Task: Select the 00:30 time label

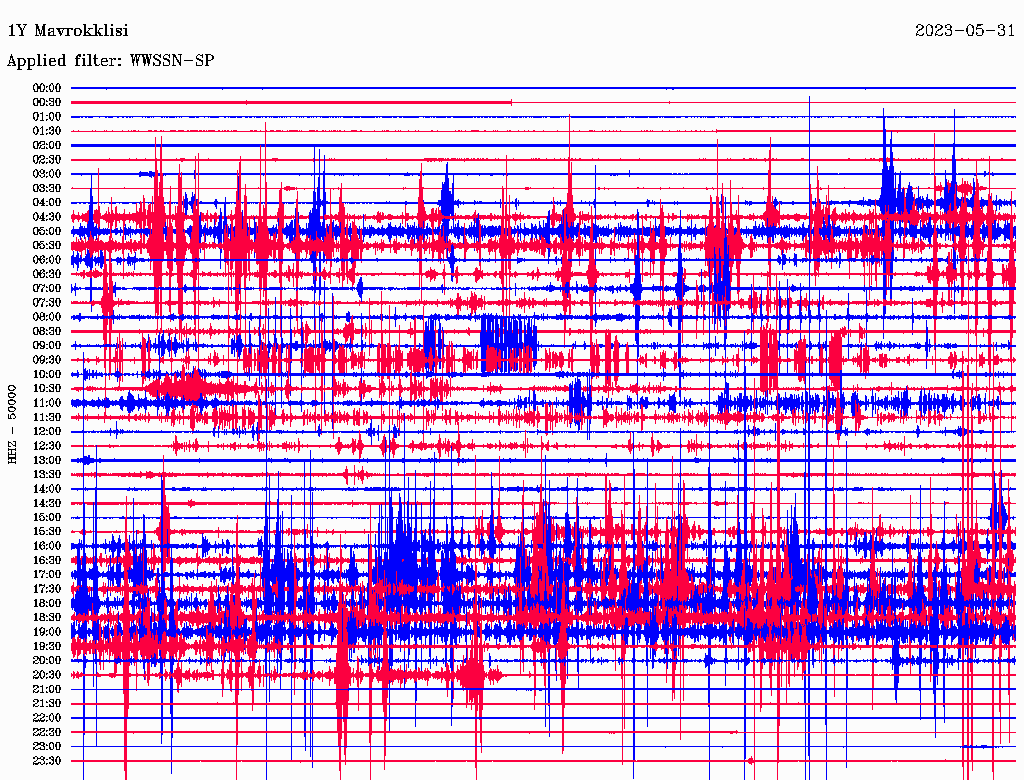Action: pyautogui.click(x=46, y=103)
